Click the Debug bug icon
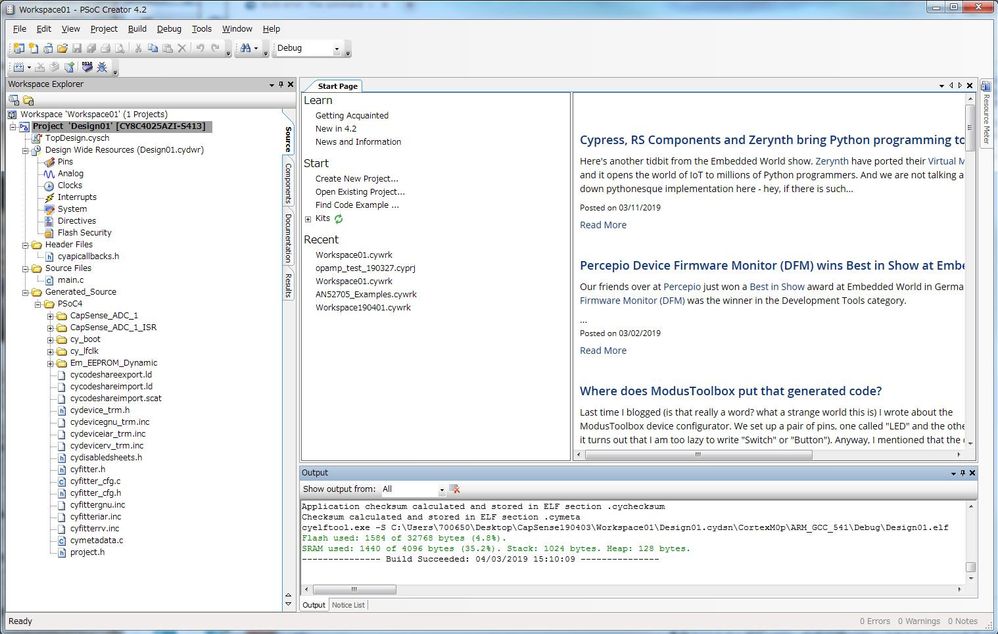Screen dimensions: 998x634 (x=101, y=67)
